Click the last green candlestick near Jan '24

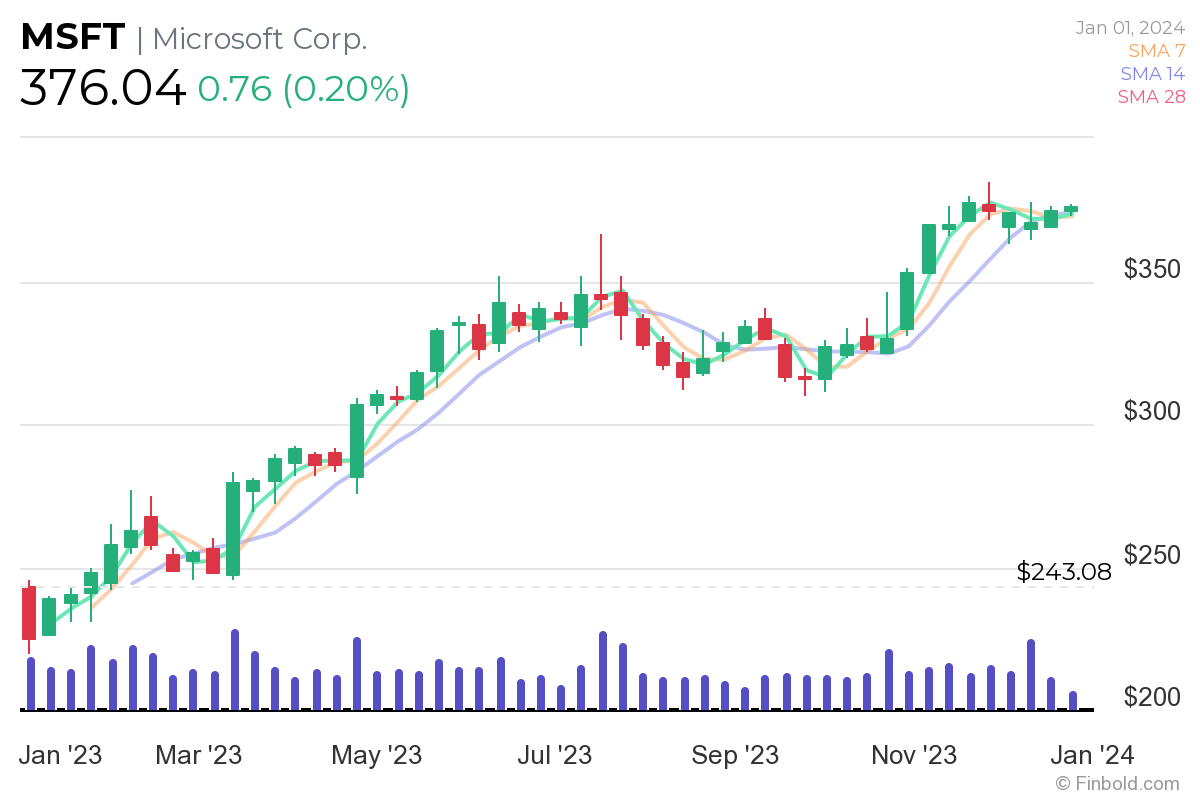pos(1072,210)
